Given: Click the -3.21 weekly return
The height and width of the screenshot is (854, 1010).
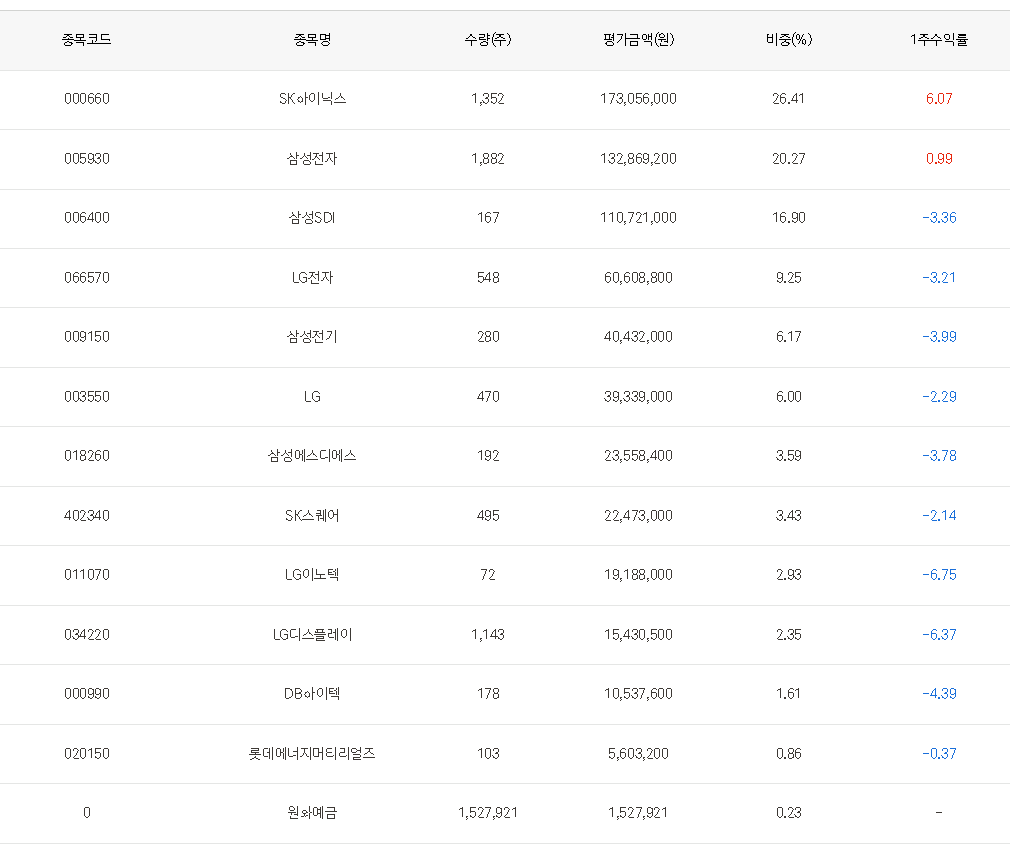Looking at the screenshot, I should [939, 278].
